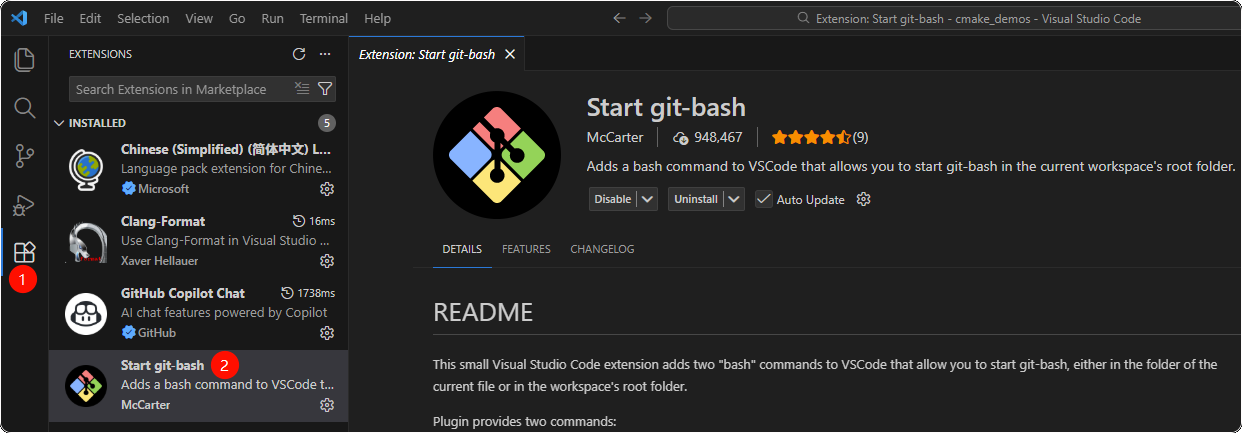Click the GitHub Copilot Chat icon

(x=86, y=313)
